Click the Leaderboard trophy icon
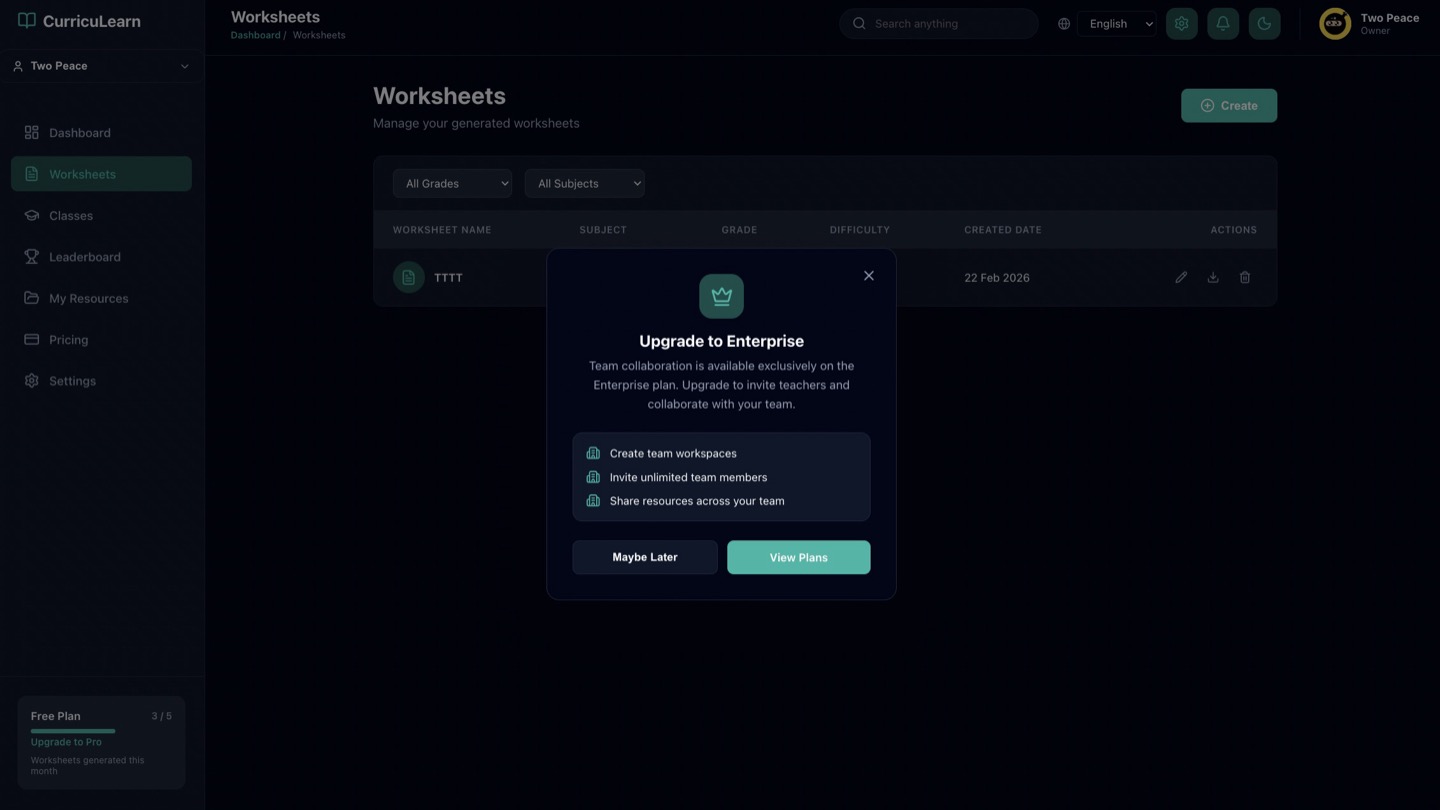This screenshot has height=810, width=1440. pos(32,257)
